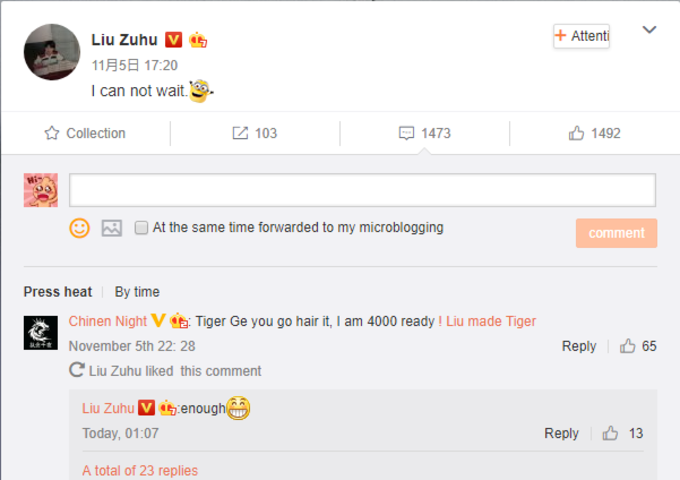Reply to Chinen Night's comment
Screen dimensions: 680x480
[x=579, y=346]
